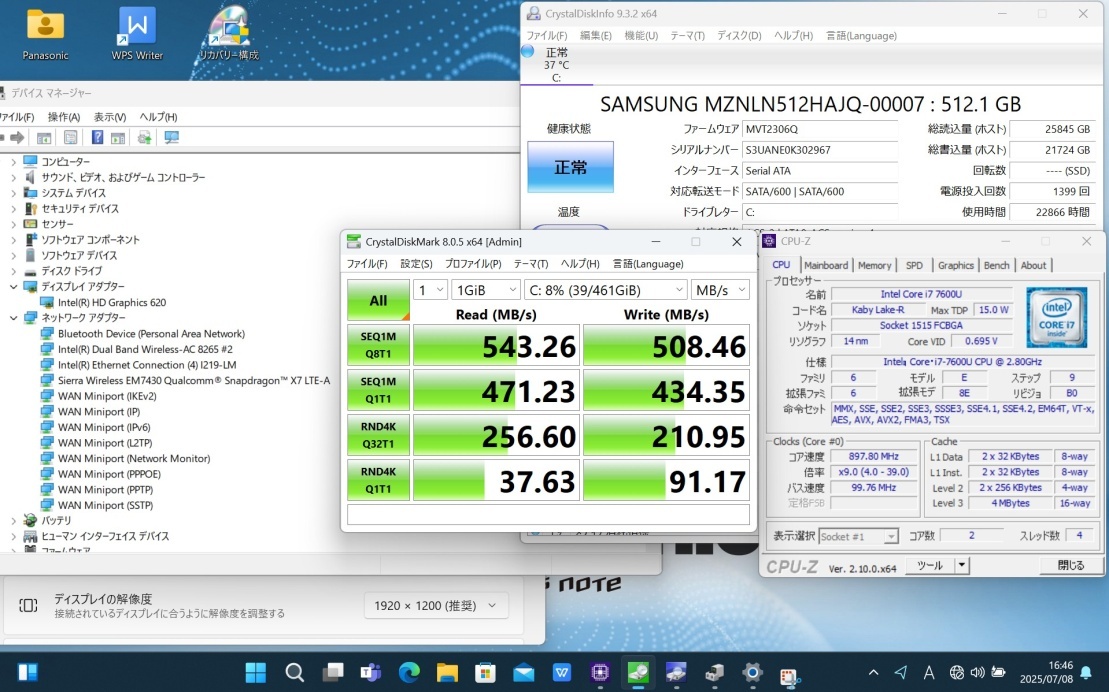Open Microsoft Edge from taskbar
Viewport: 1109px width, 692px height.
point(409,671)
